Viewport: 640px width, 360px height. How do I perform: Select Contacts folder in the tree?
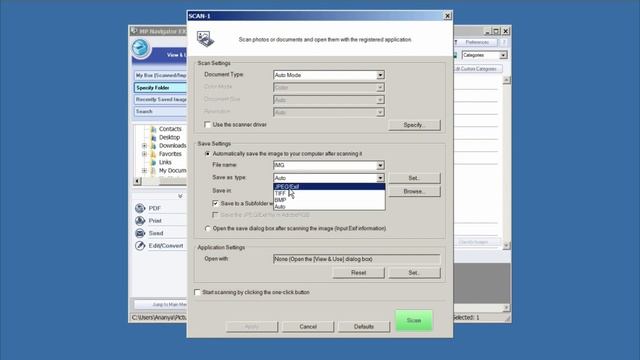pos(170,129)
